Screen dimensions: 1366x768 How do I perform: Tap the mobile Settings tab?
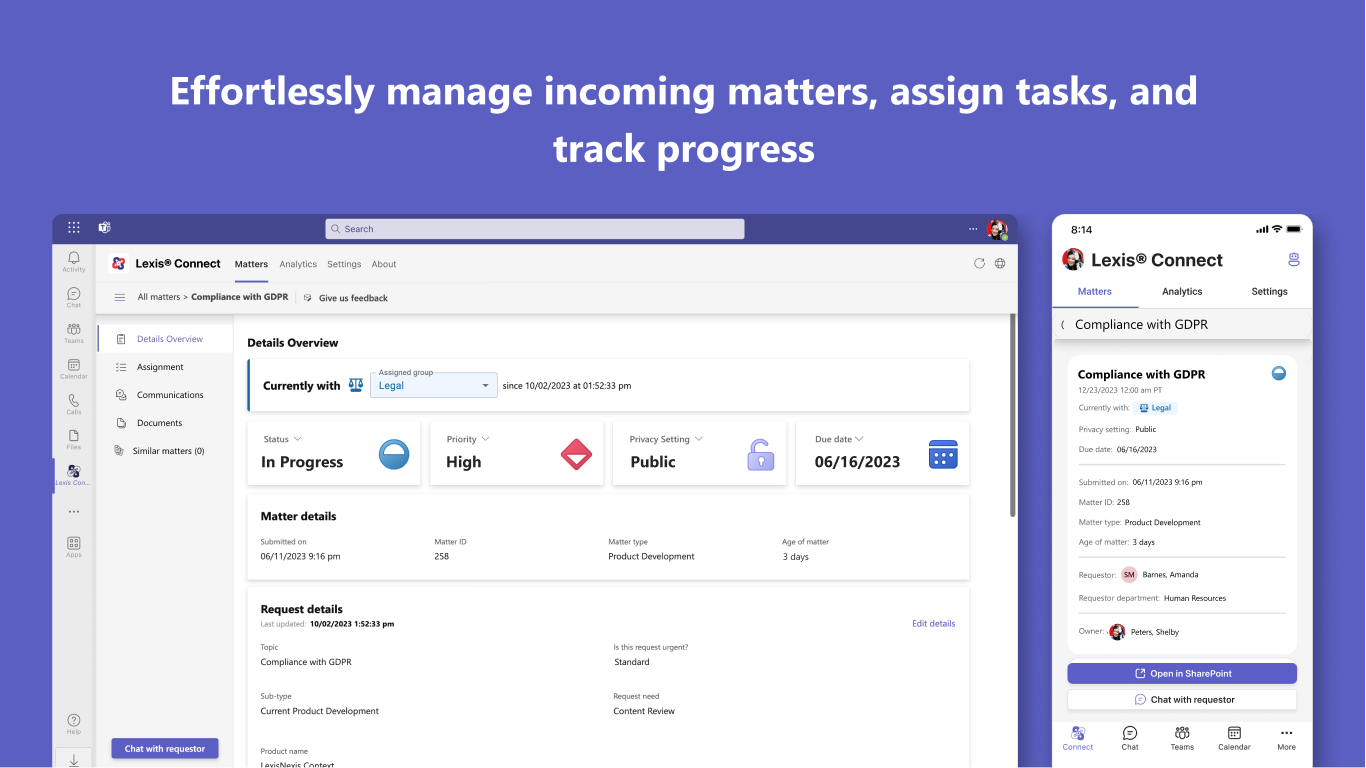[1270, 291]
